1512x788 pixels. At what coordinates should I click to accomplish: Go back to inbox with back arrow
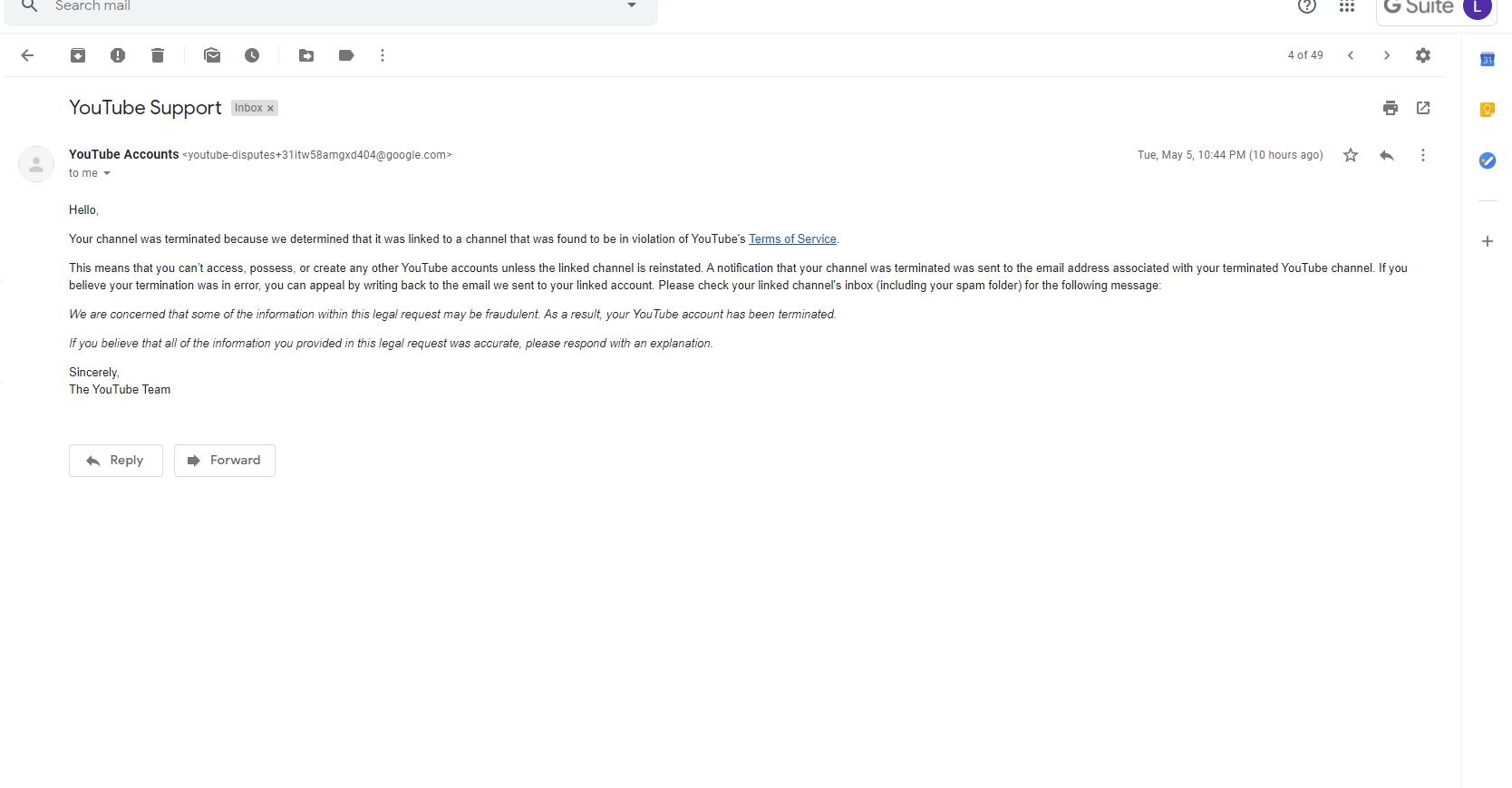[x=27, y=55]
